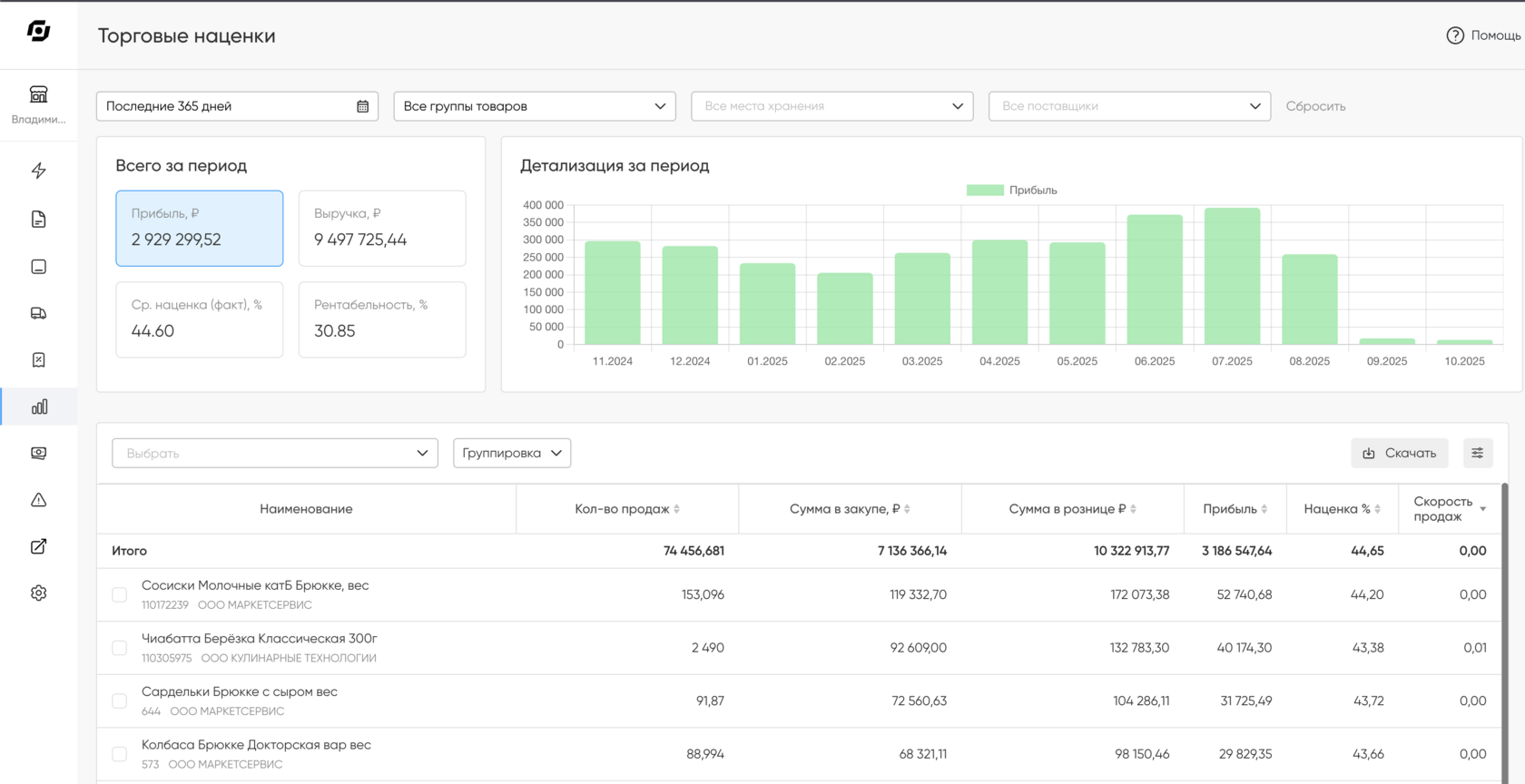Viewport: 1525px width, 784px height.
Task: Click the table column settings sliders icon
Action: pos(1477,453)
